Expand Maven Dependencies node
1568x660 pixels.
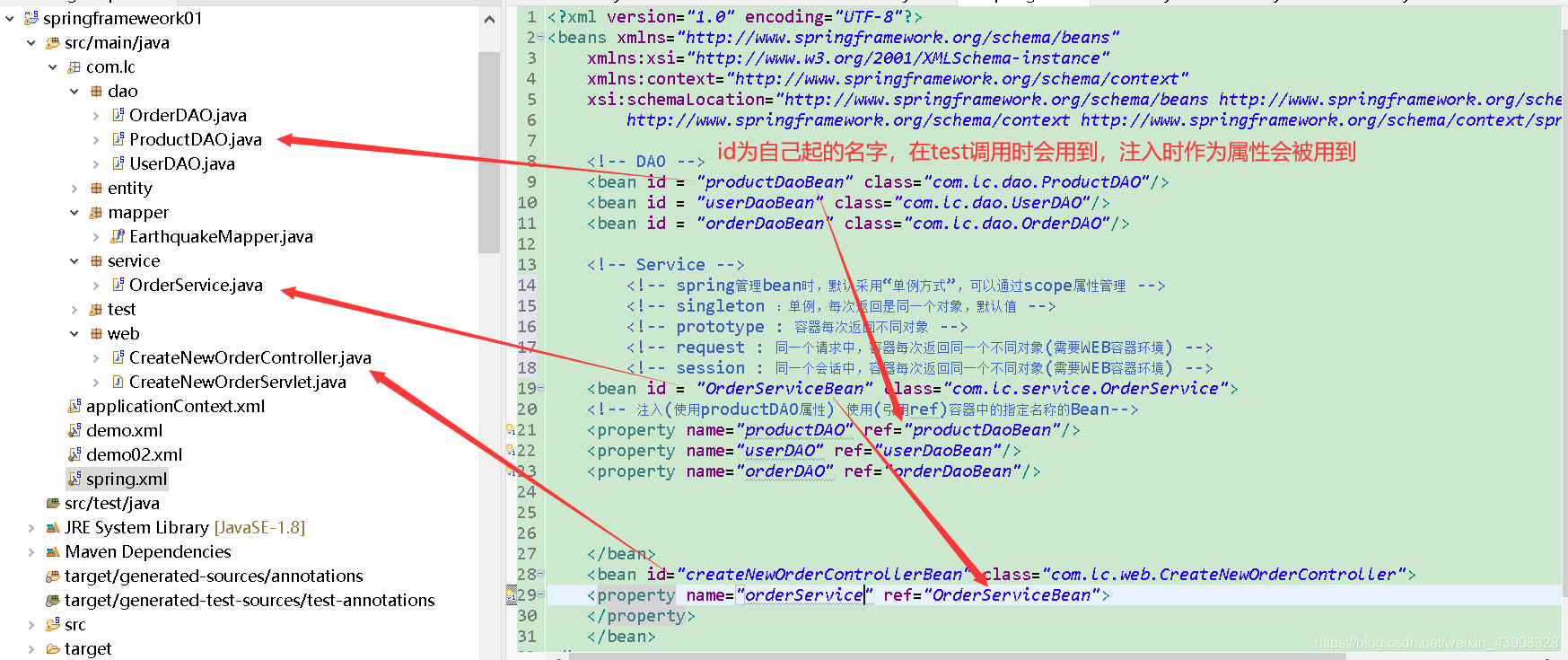pos(31,551)
